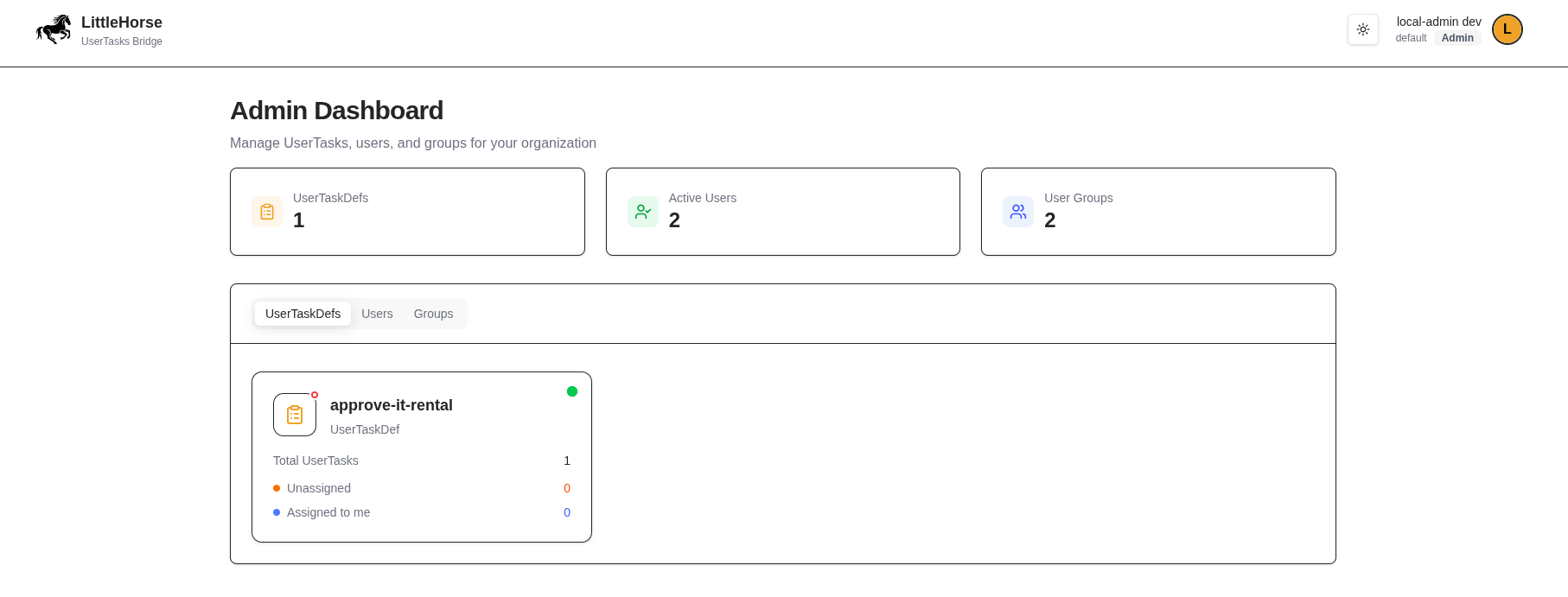Image resolution: width=1568 pixels, height=597 pixels.
Task: Switch to the Groups tab
Action: [433, 314]
